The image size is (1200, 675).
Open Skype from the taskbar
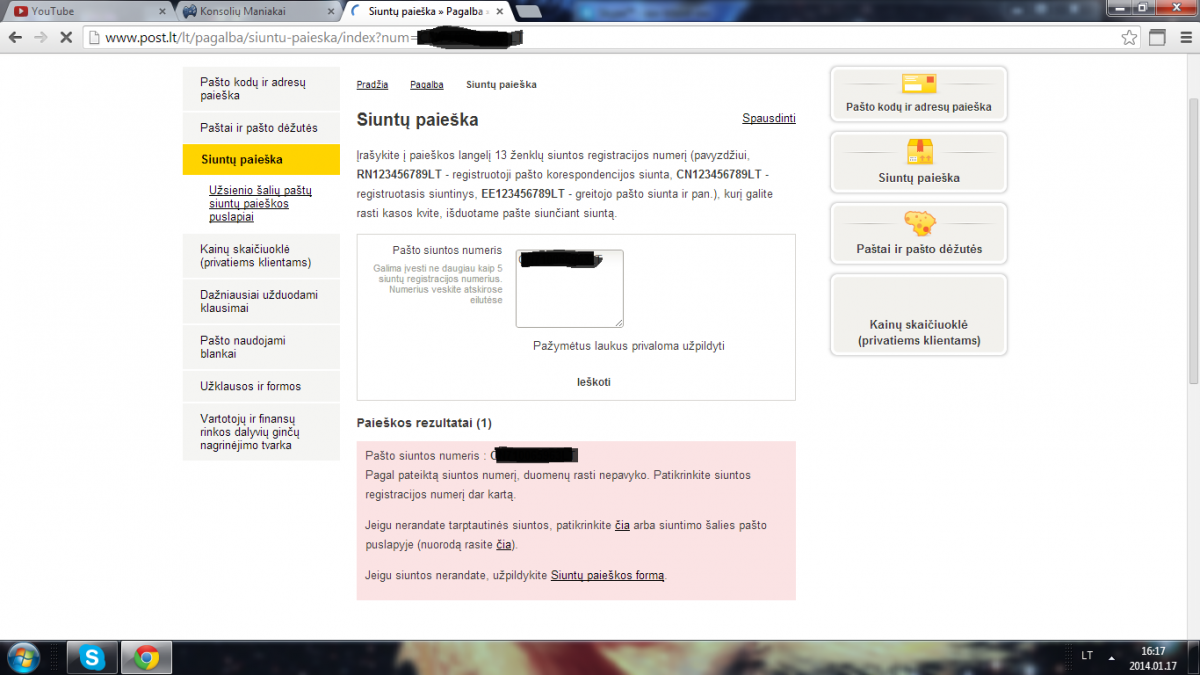(x=93, y=657)
